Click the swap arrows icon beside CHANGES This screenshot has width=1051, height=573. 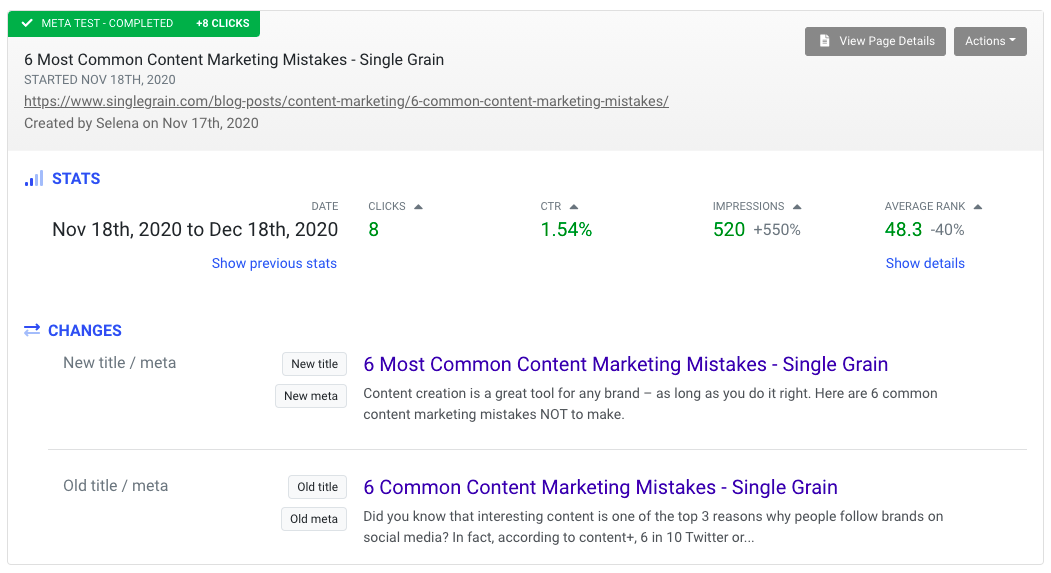pos(32,330)
